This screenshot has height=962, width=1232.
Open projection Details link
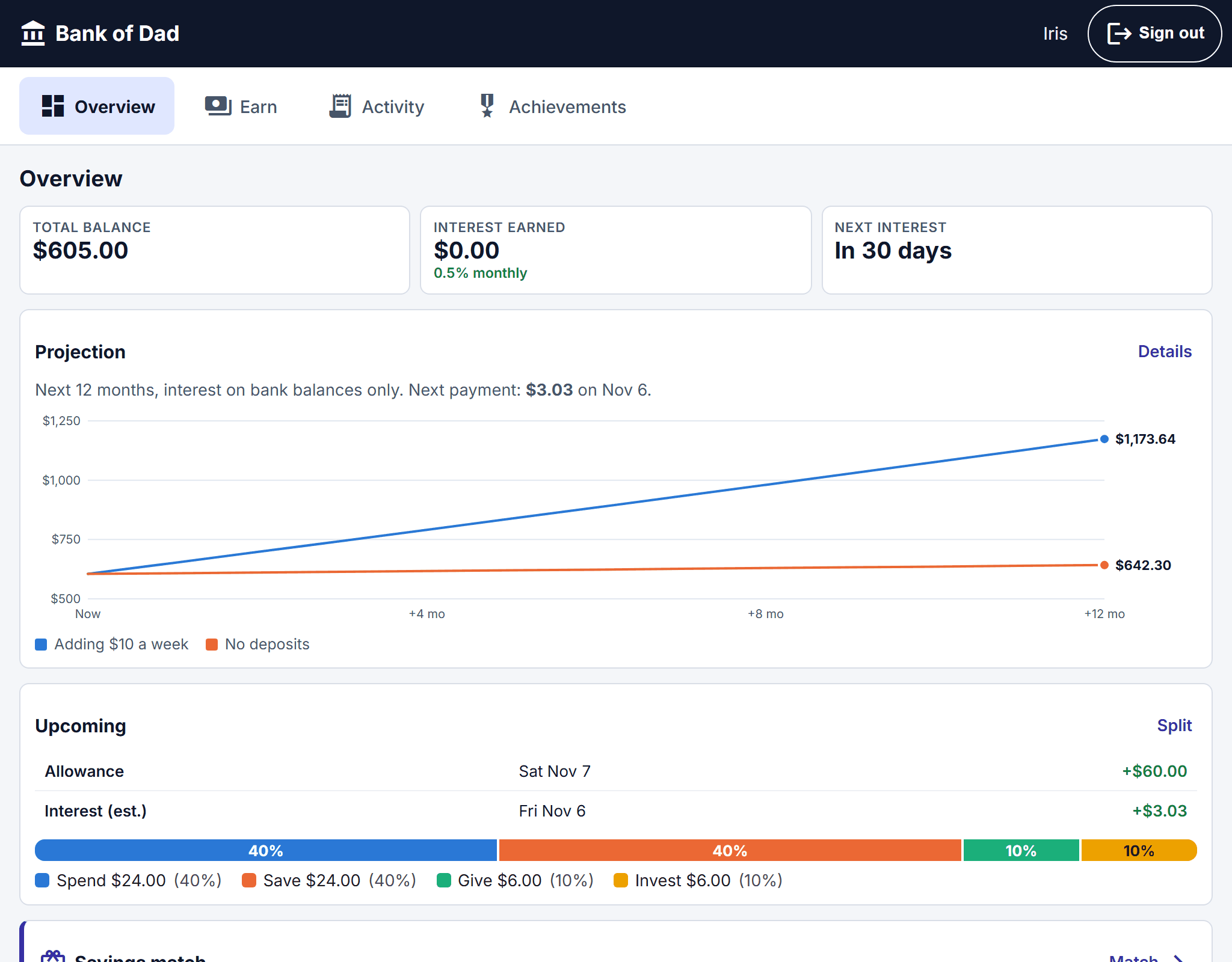click(1165, 352)
